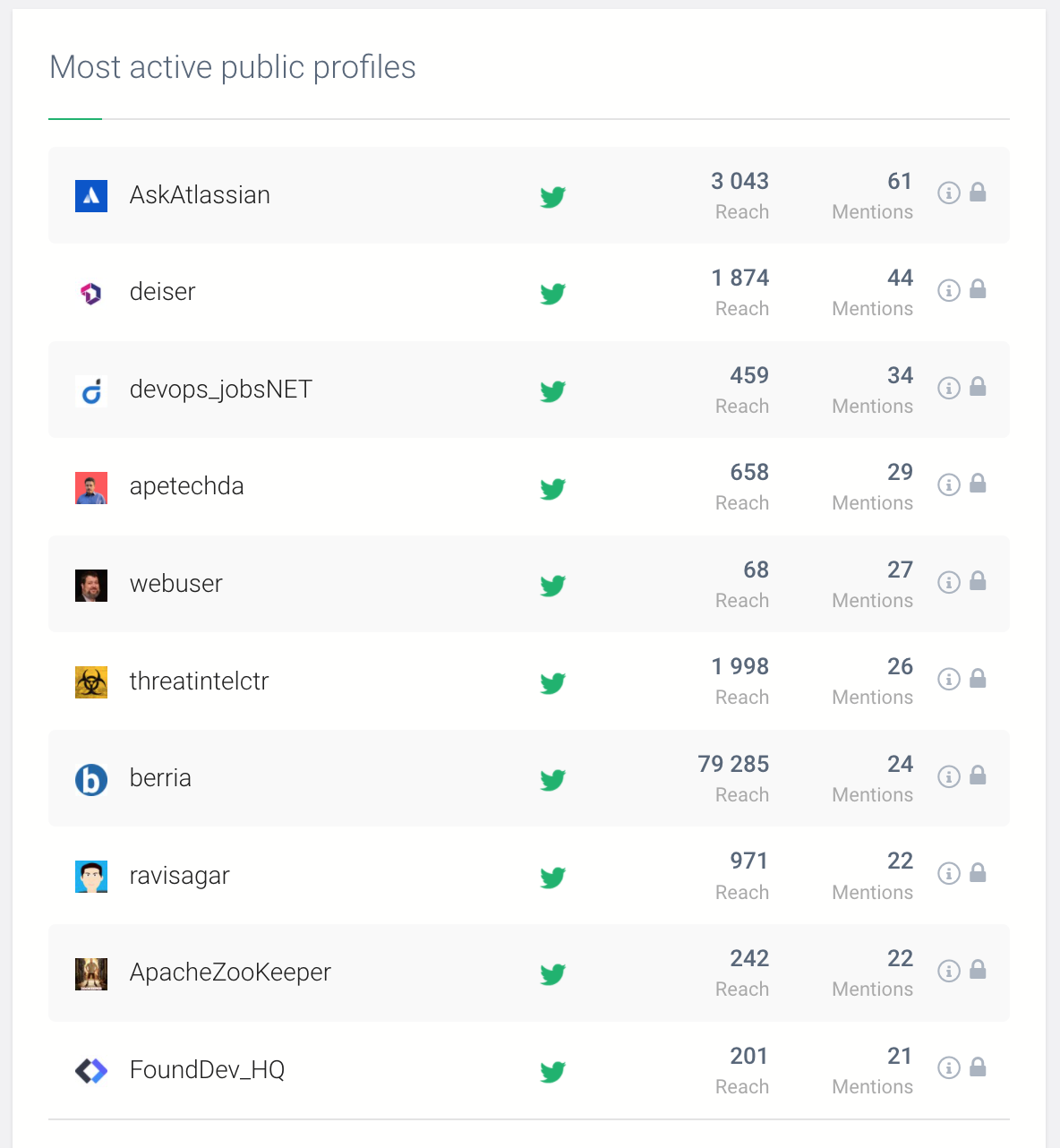Click the info icon for apetechda
This screenshot has height=1148, width=1060.
(949, 484)
